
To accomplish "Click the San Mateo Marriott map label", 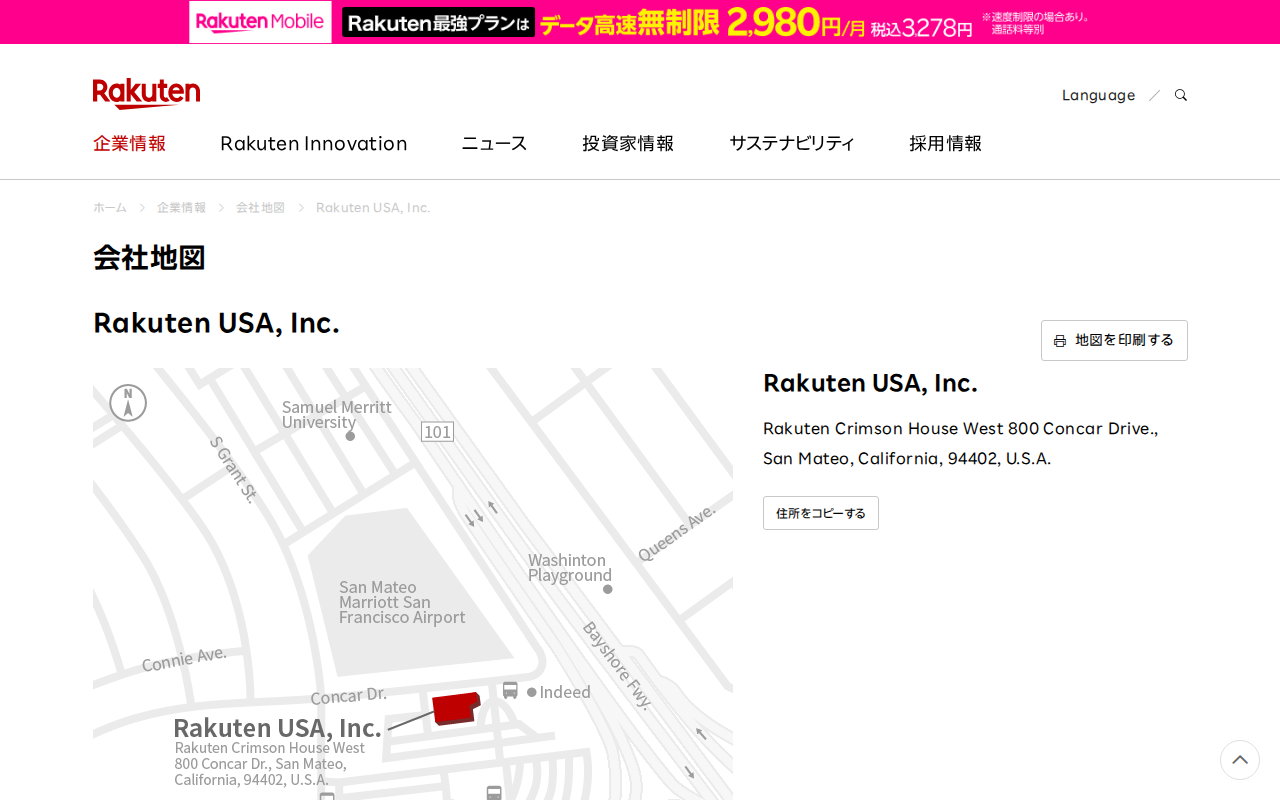I will tap(402, 602).
